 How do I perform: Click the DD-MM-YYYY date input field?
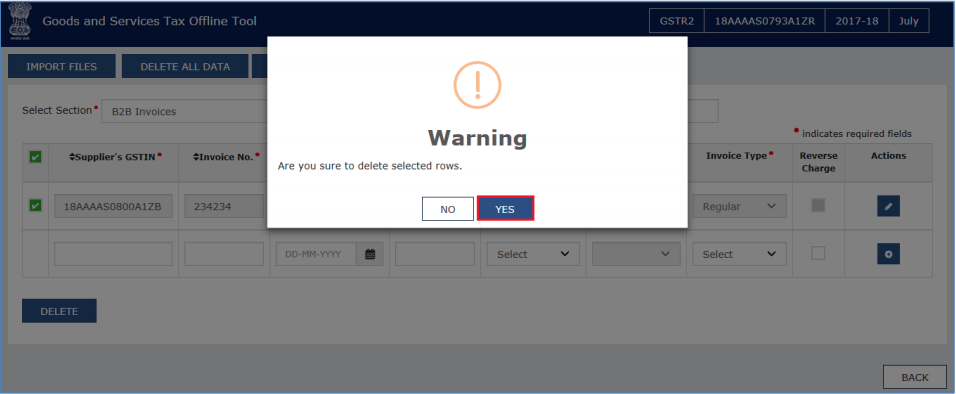tap(316, 254)
